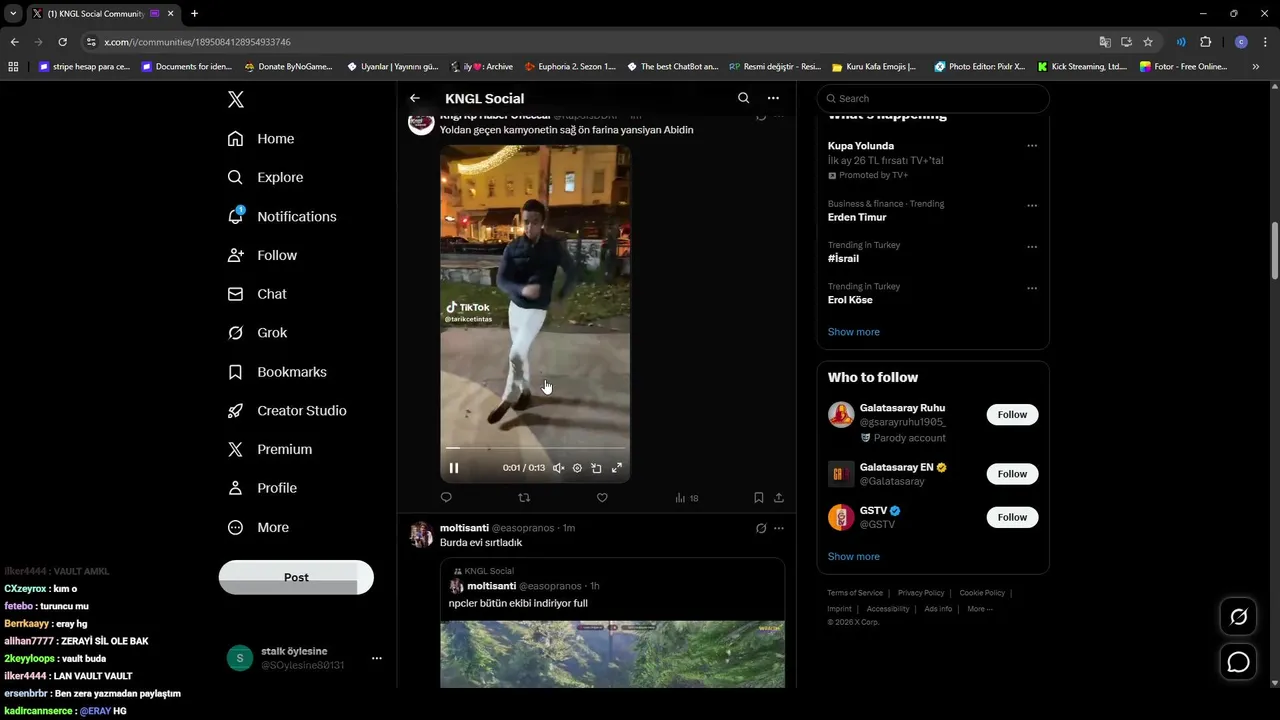Image resolution: width=1280 pixels, height=720 pixels.
Task: Reply to the Abidin video post
Action: 446,497
